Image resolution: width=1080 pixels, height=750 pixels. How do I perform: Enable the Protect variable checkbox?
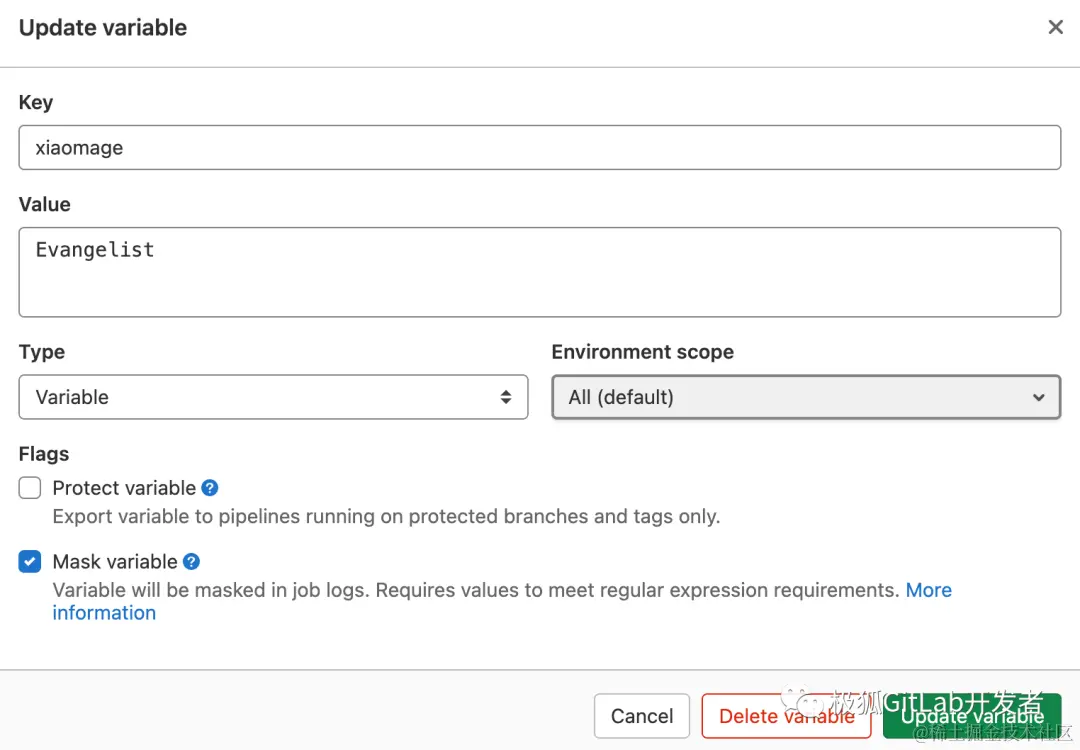coord(30,488)
